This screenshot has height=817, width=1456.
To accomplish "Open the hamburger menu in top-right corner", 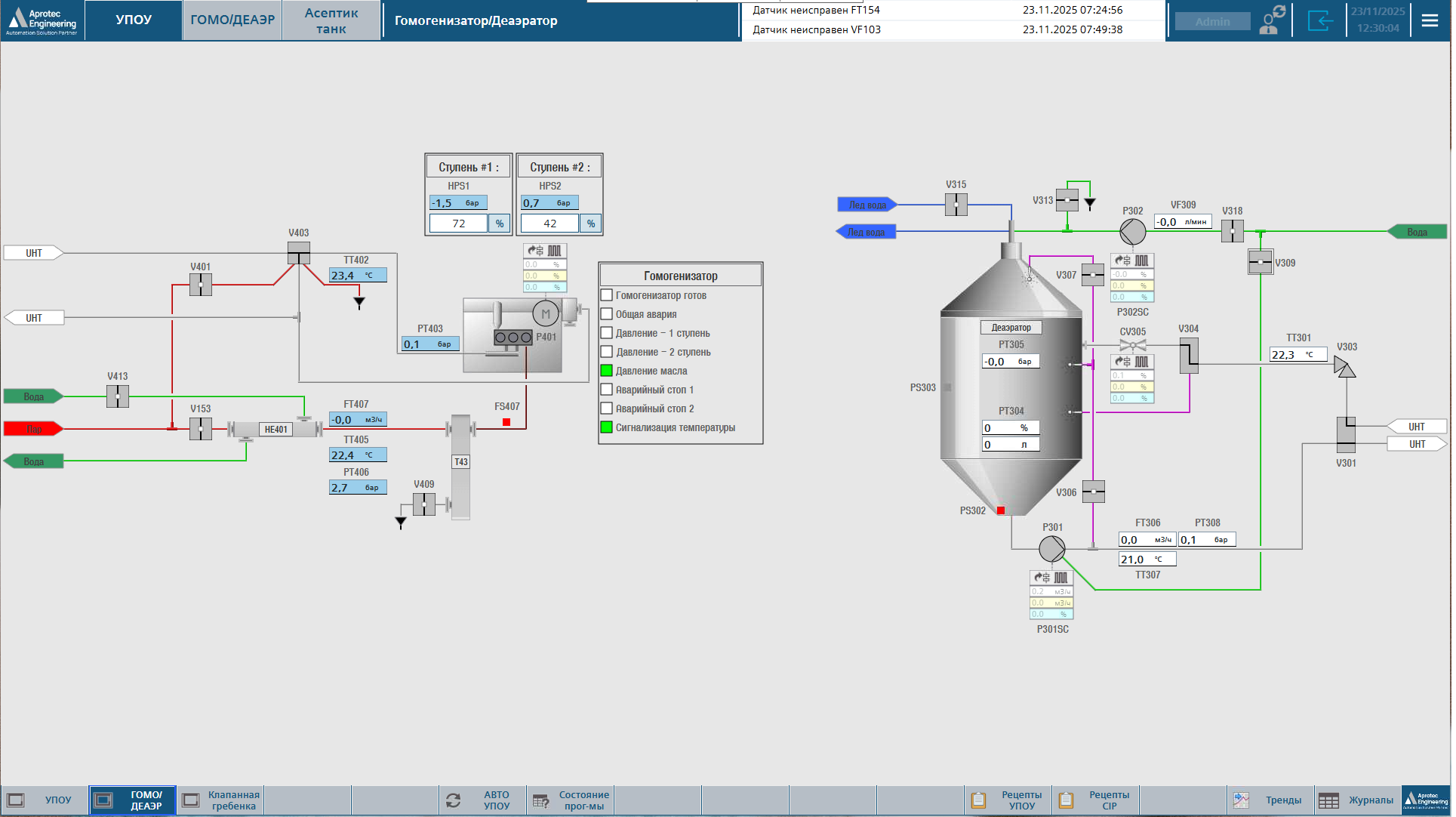I will pyautogui.click(x=1430, y=21).
